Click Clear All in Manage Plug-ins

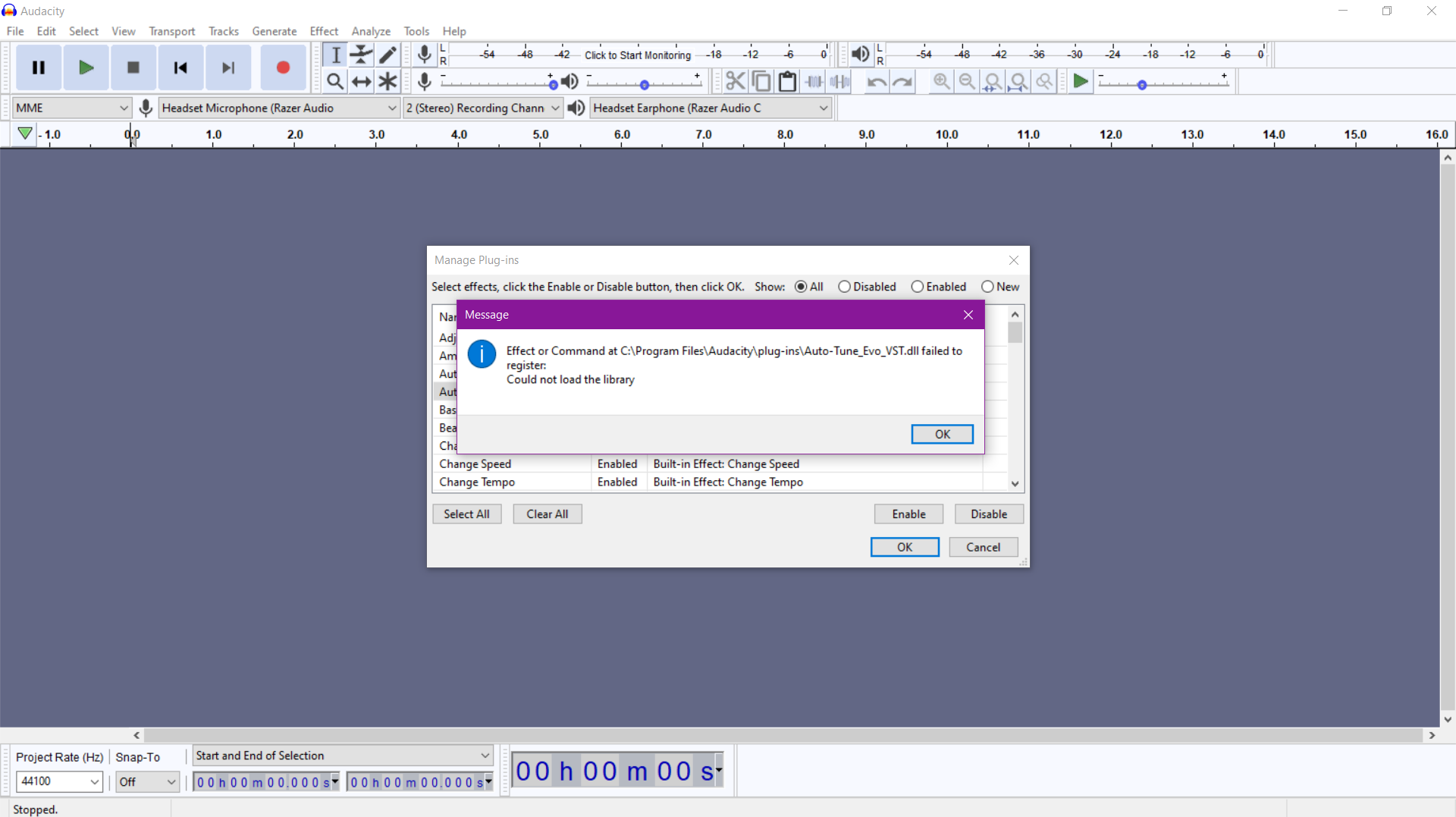(x=547, y=514)
